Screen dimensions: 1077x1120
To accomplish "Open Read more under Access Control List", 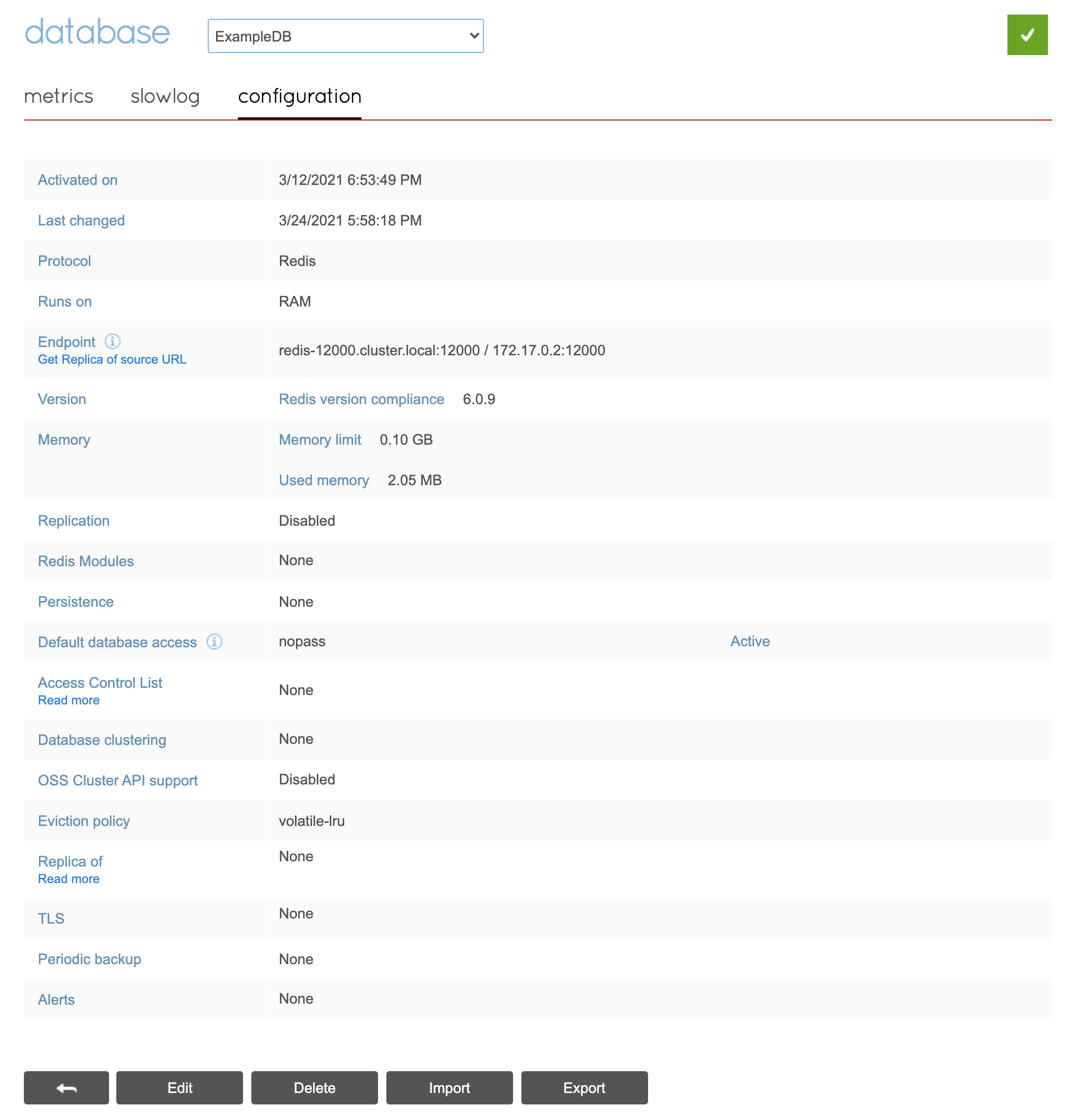I will tap(69, 700).
